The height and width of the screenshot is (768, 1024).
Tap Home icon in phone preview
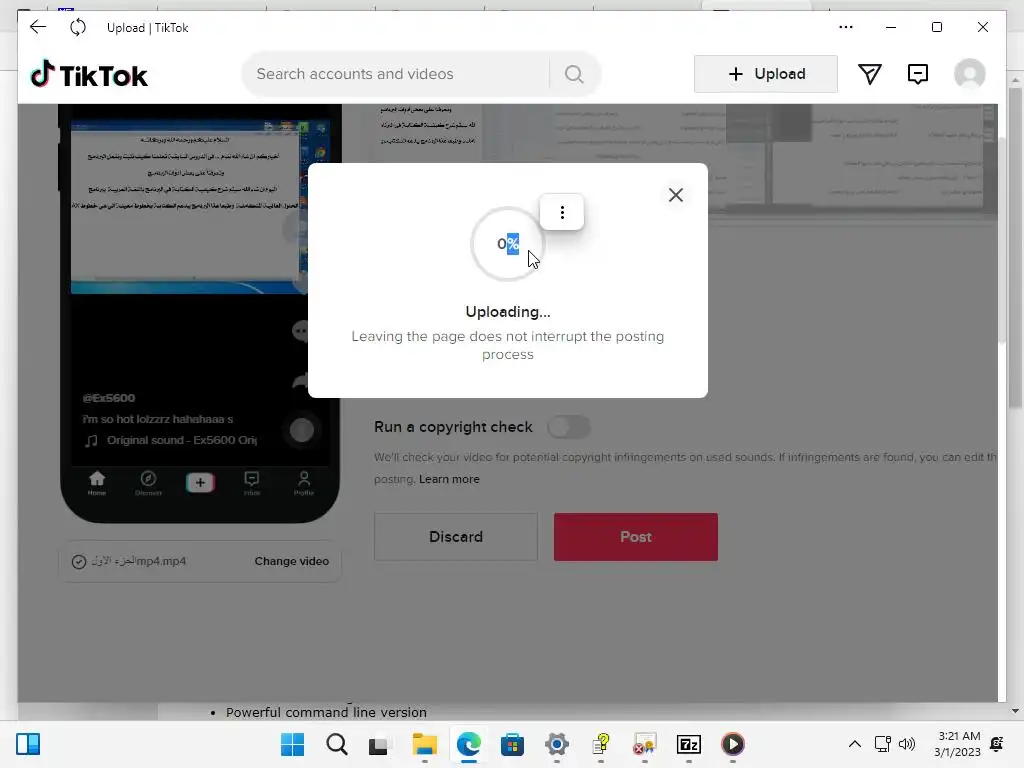[x=97, y=483]
